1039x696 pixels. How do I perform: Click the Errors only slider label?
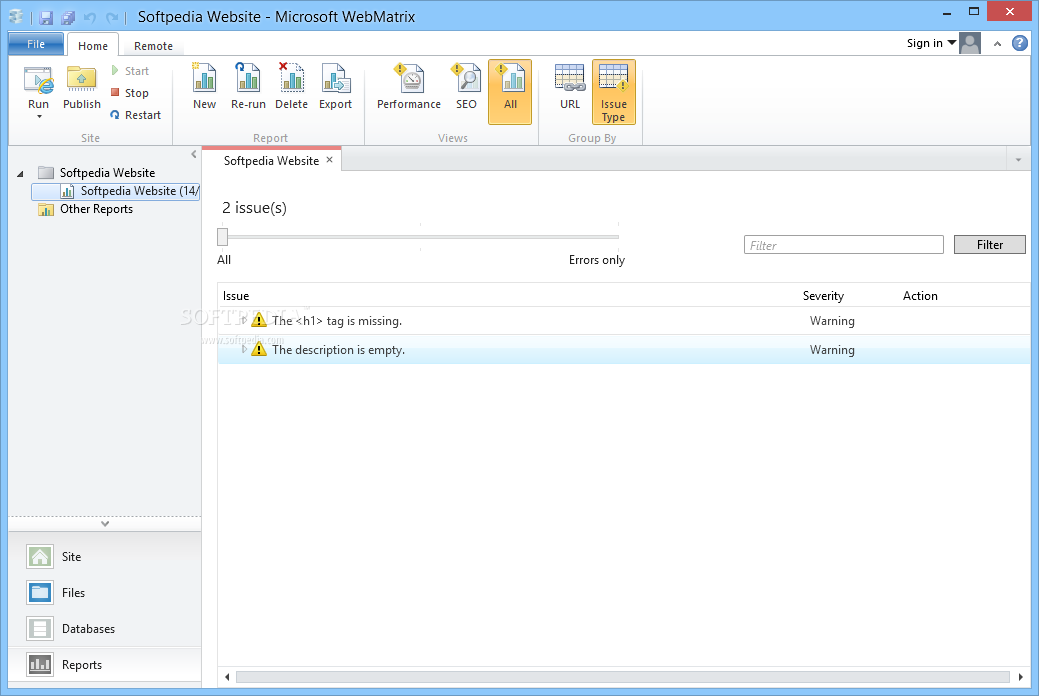coord(596,260)
